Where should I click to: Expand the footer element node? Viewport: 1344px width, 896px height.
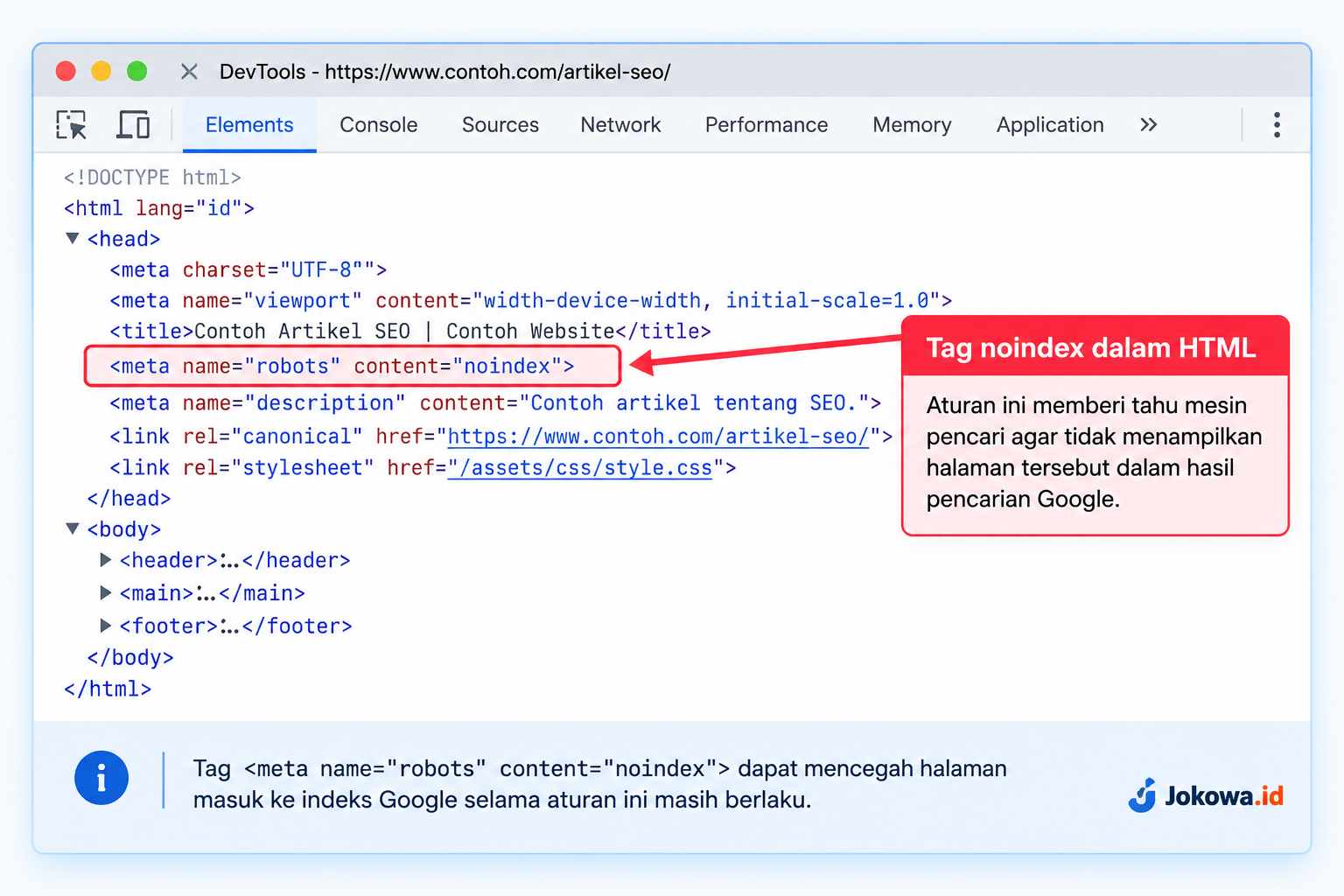[105, 625]
